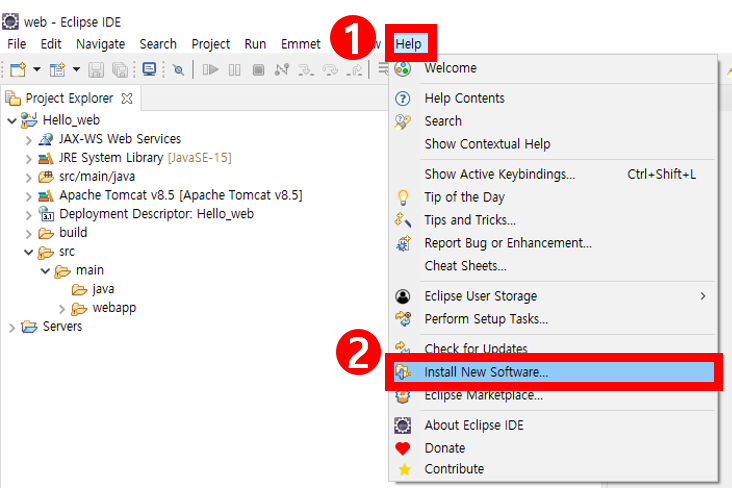Viewport: 732px width, 488px height.
Task: Click the Save All stacked disks icon
Action: [120, 70]
